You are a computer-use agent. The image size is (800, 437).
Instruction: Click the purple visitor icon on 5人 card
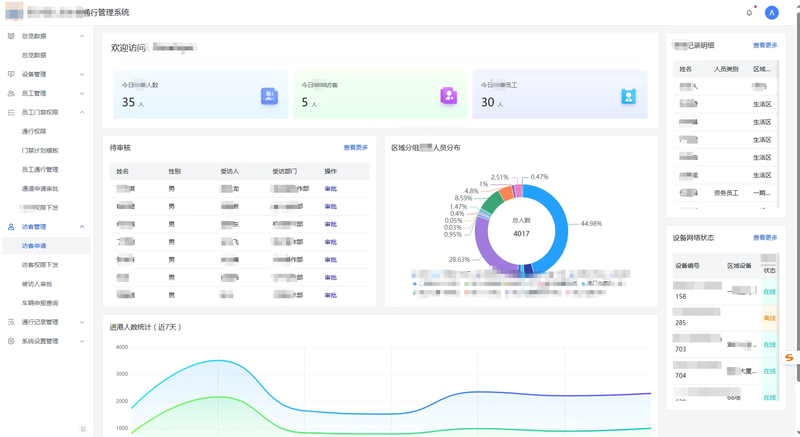(448, 96)
